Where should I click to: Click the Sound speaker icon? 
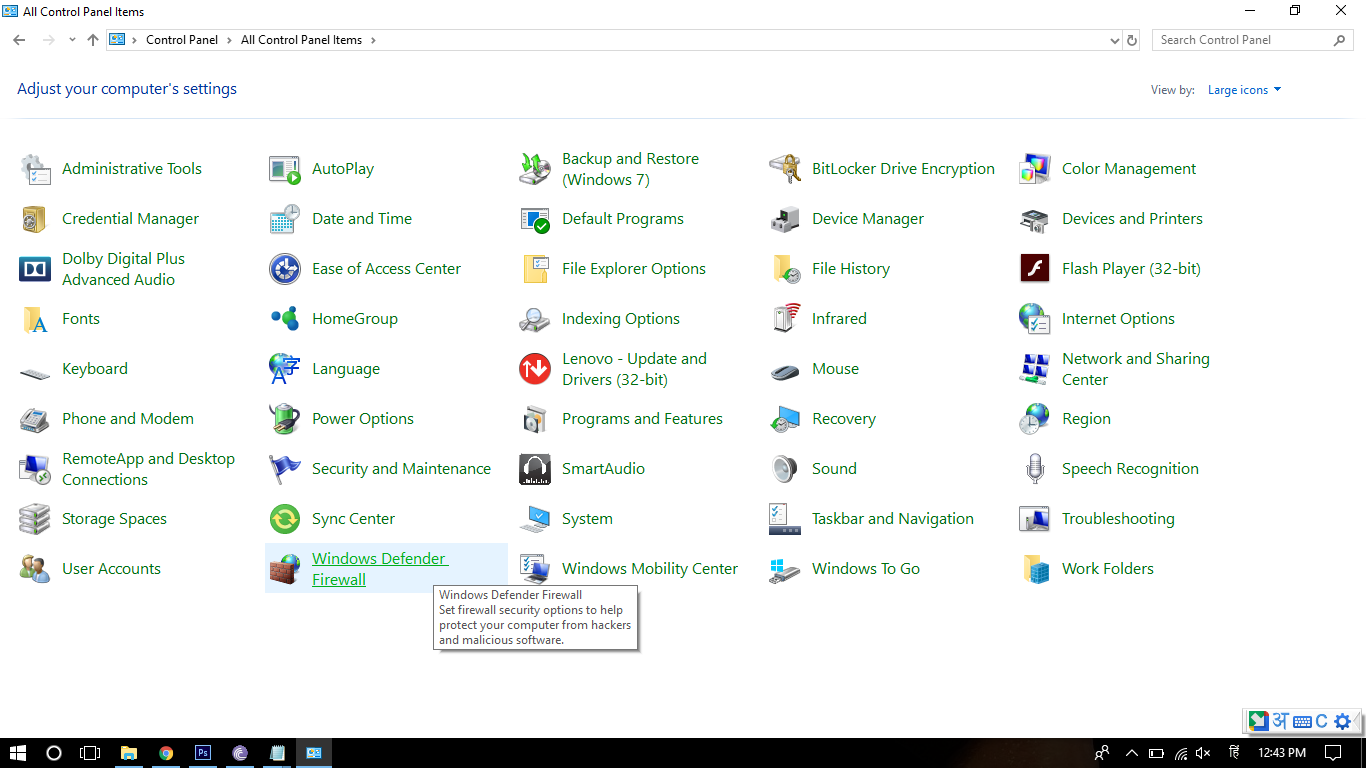785,469
